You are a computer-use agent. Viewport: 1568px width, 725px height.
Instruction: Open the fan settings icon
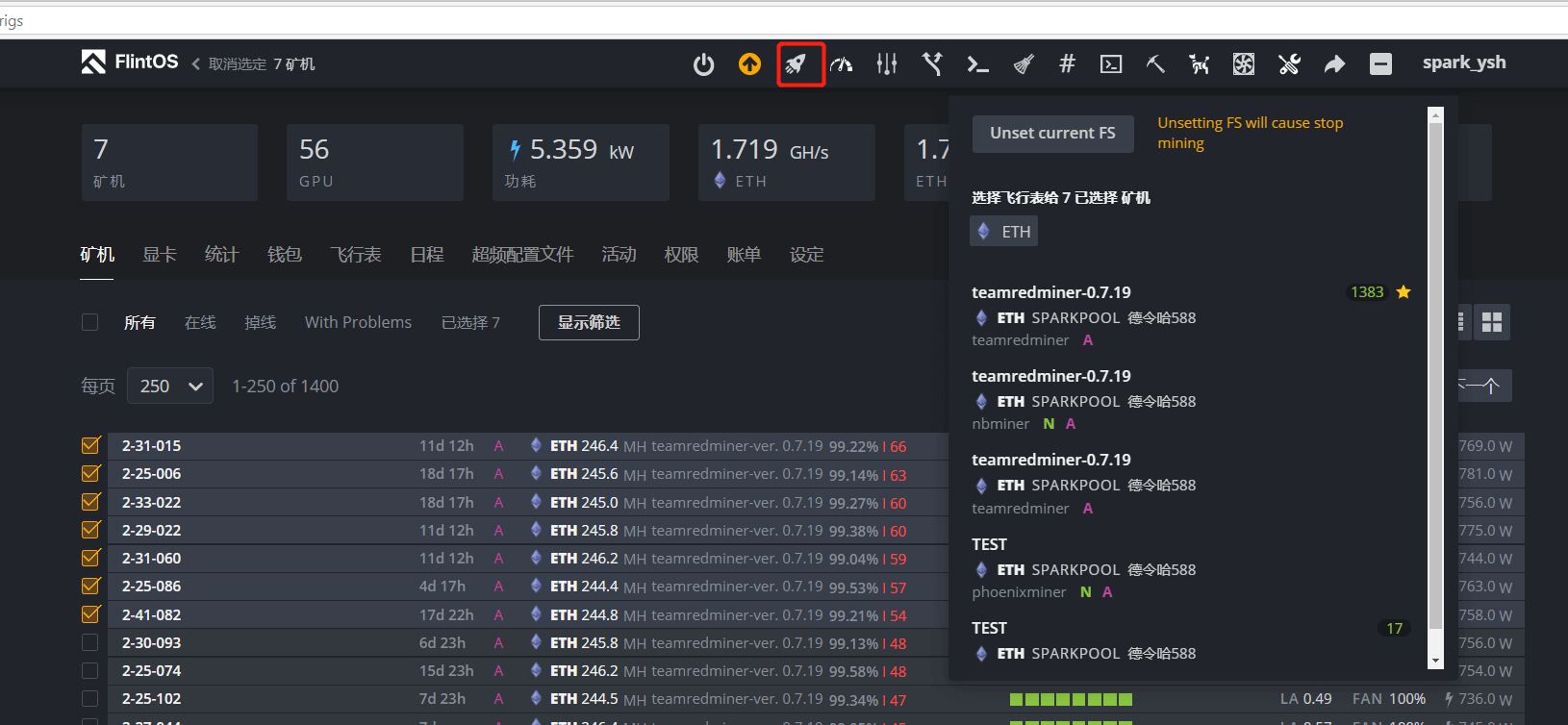pyautogui.click(x=1244, y=64)
